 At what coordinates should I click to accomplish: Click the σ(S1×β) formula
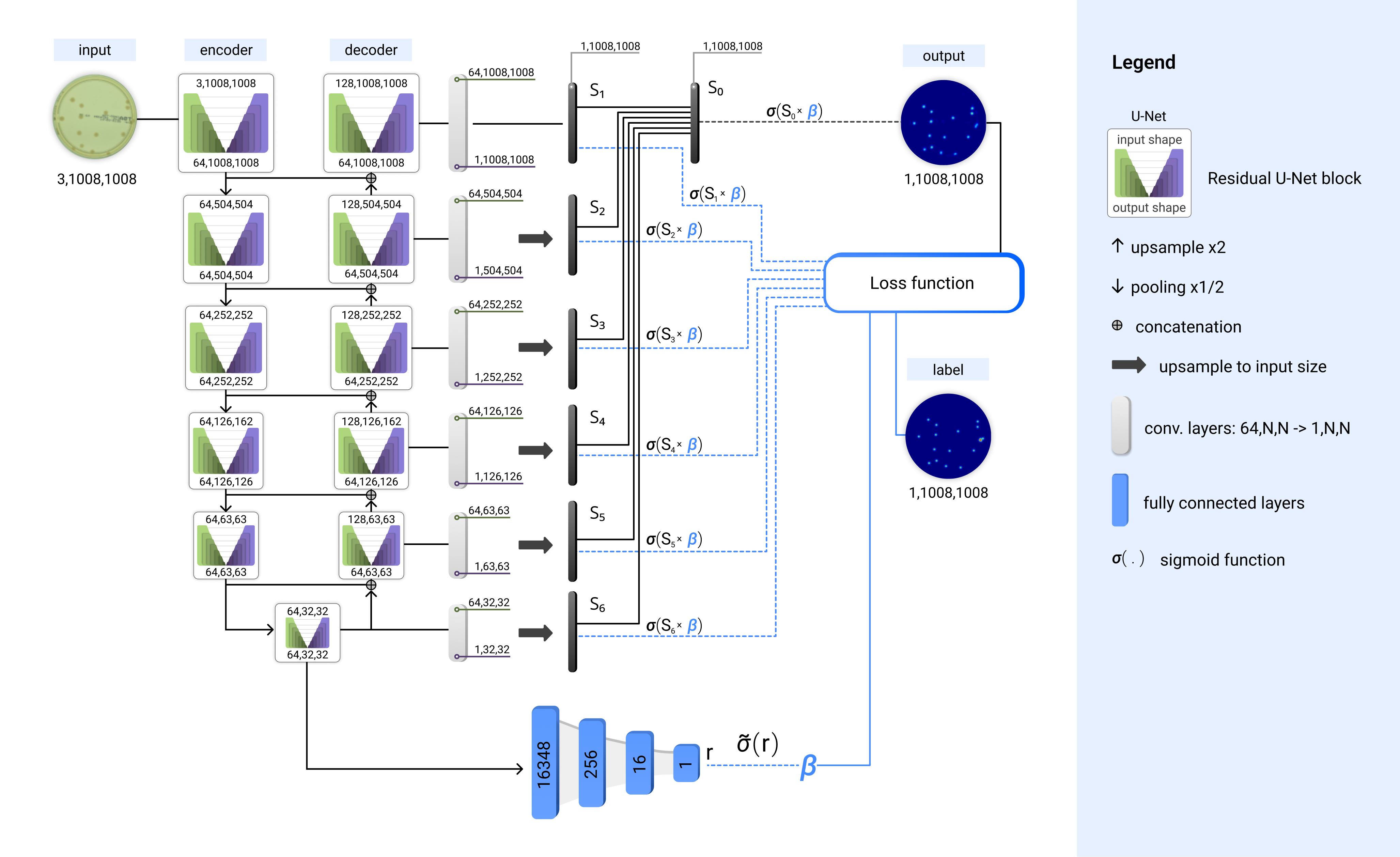click(717, 194)
